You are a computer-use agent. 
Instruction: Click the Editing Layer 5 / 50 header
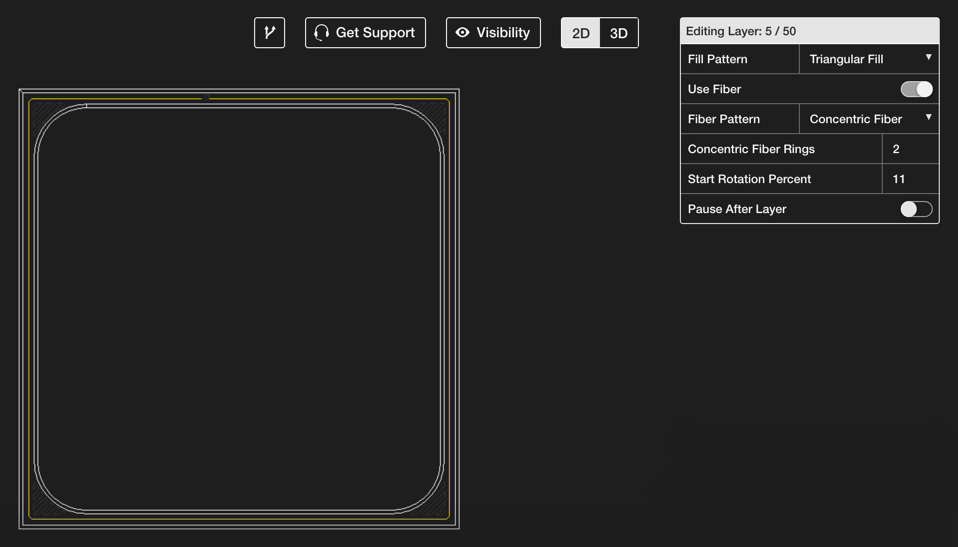809,31
